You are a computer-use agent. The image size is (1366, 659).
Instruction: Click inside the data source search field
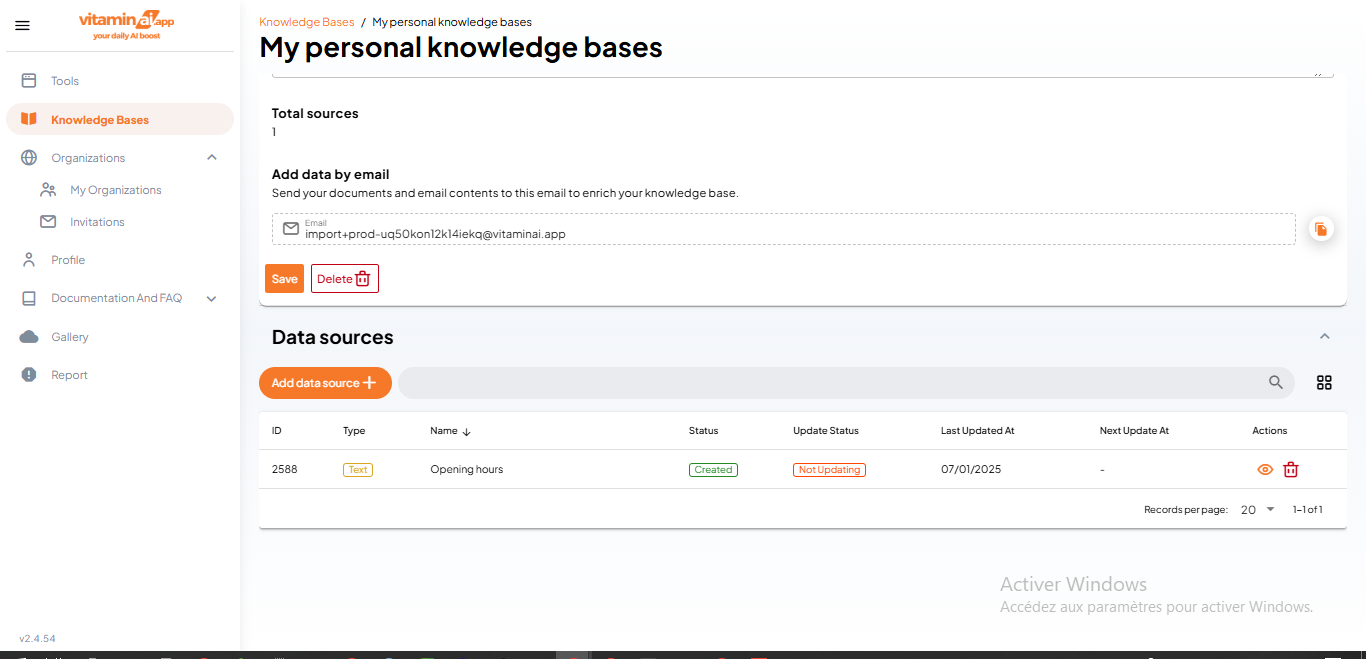click(800, 382)
